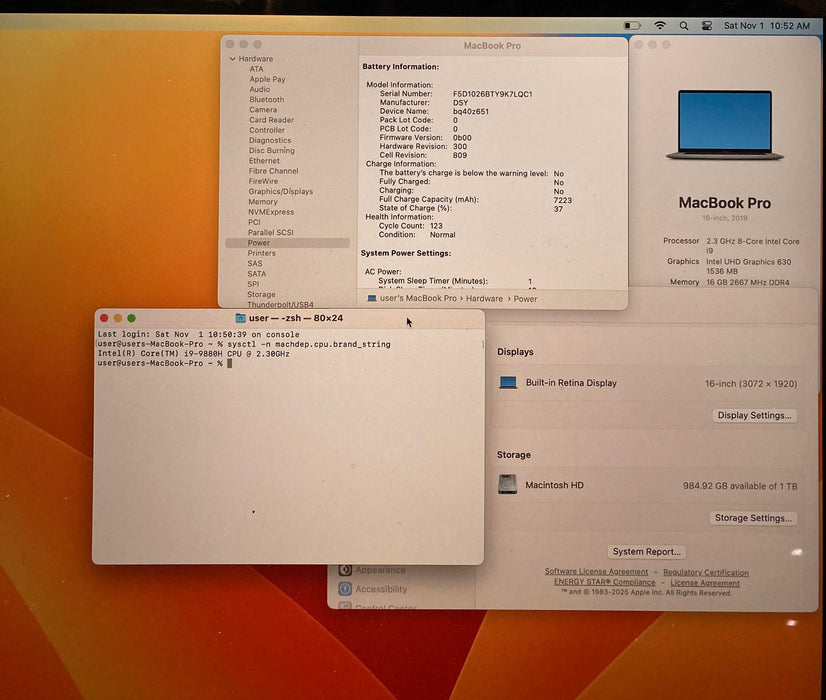Click the Built-in Retina Display icon
Viewport: 826px width, 700px height.
(507, 383)
